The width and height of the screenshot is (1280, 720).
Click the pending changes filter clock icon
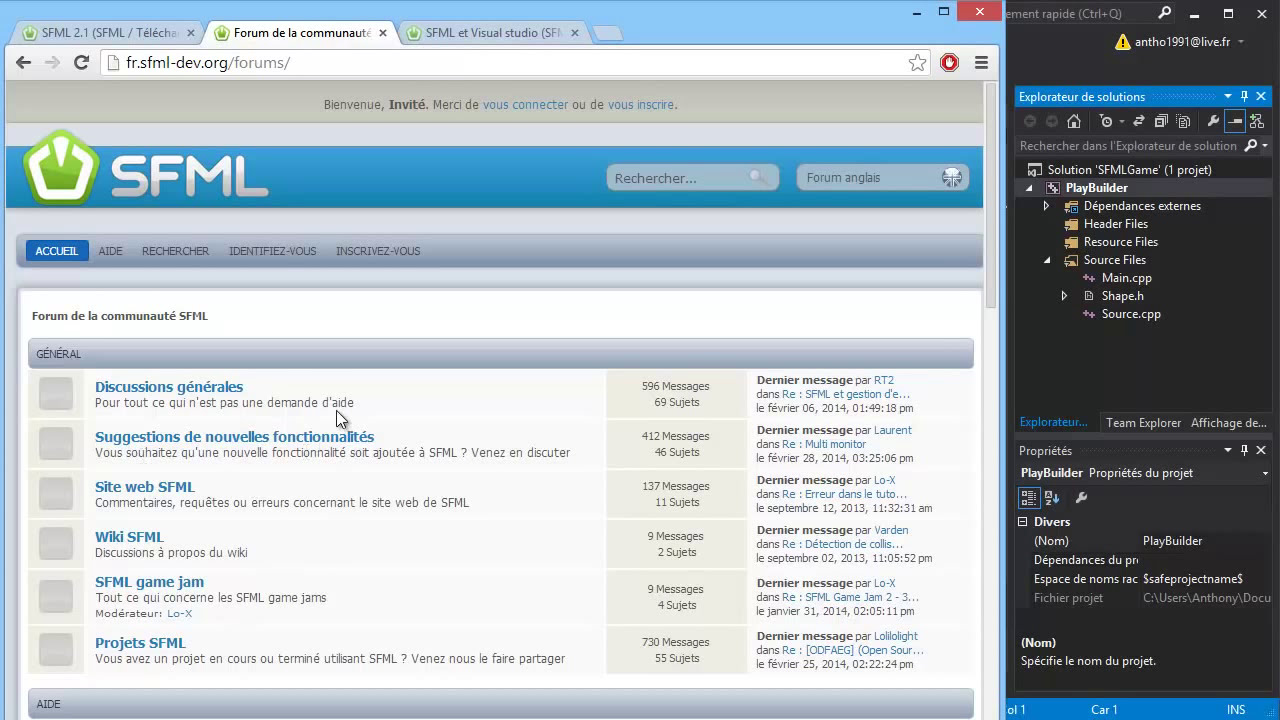tap(1105, 121)
